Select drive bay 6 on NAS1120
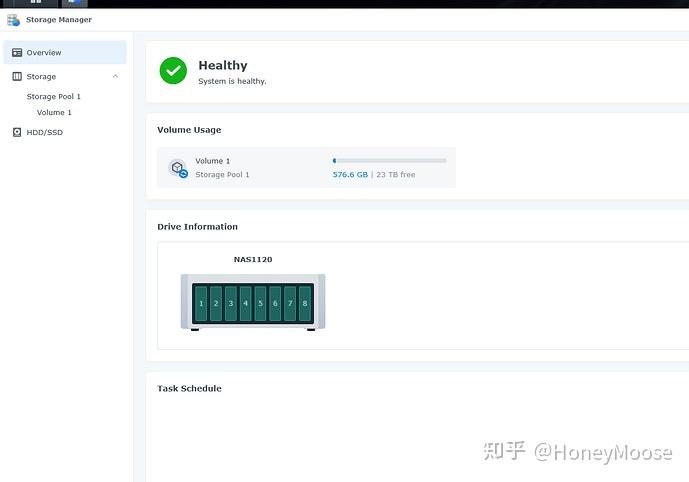Image resolution: width=689 pixels, height=482 pixels. (275, 303)
